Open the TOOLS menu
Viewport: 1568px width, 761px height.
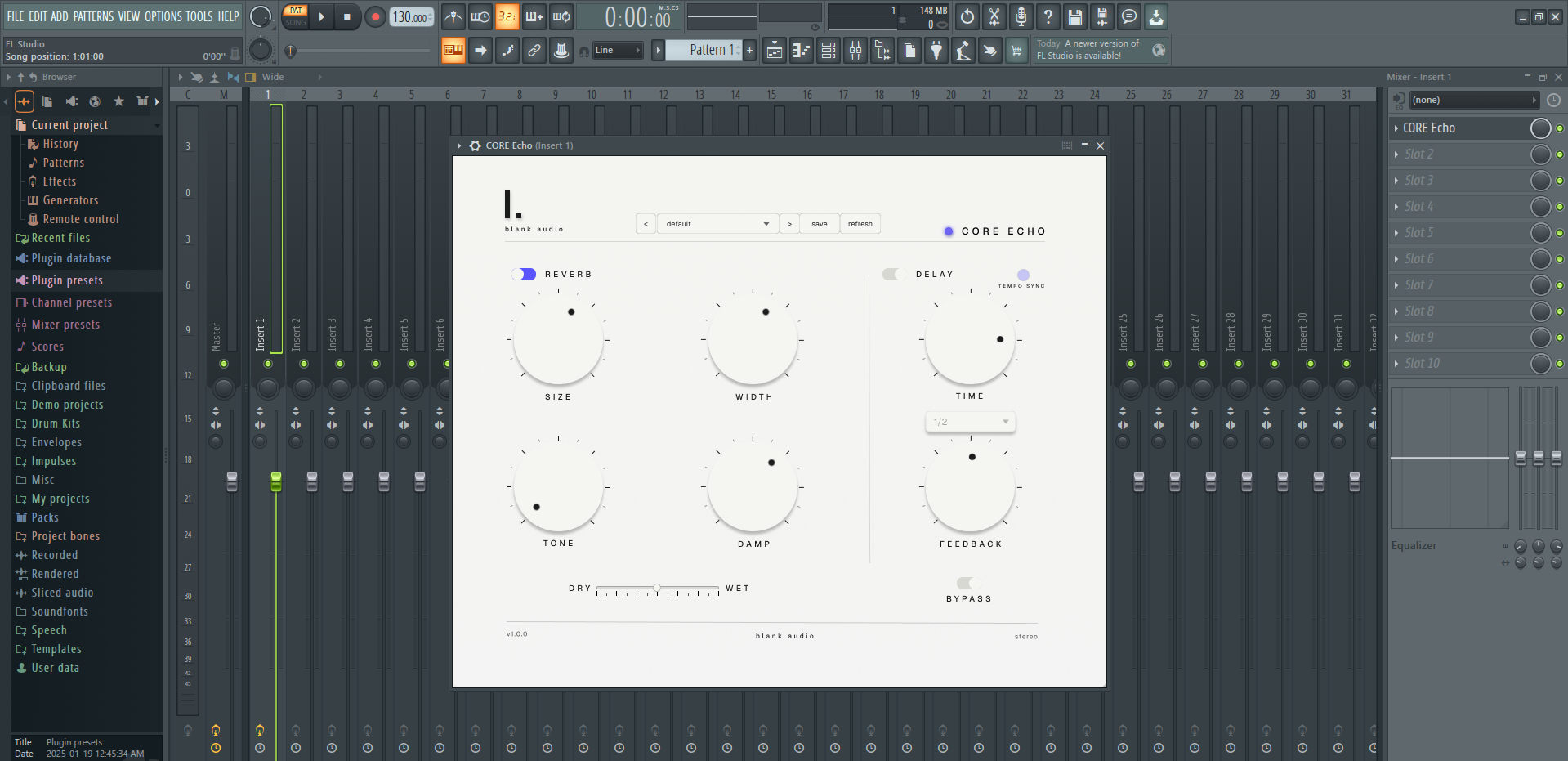tap(199, 16)
